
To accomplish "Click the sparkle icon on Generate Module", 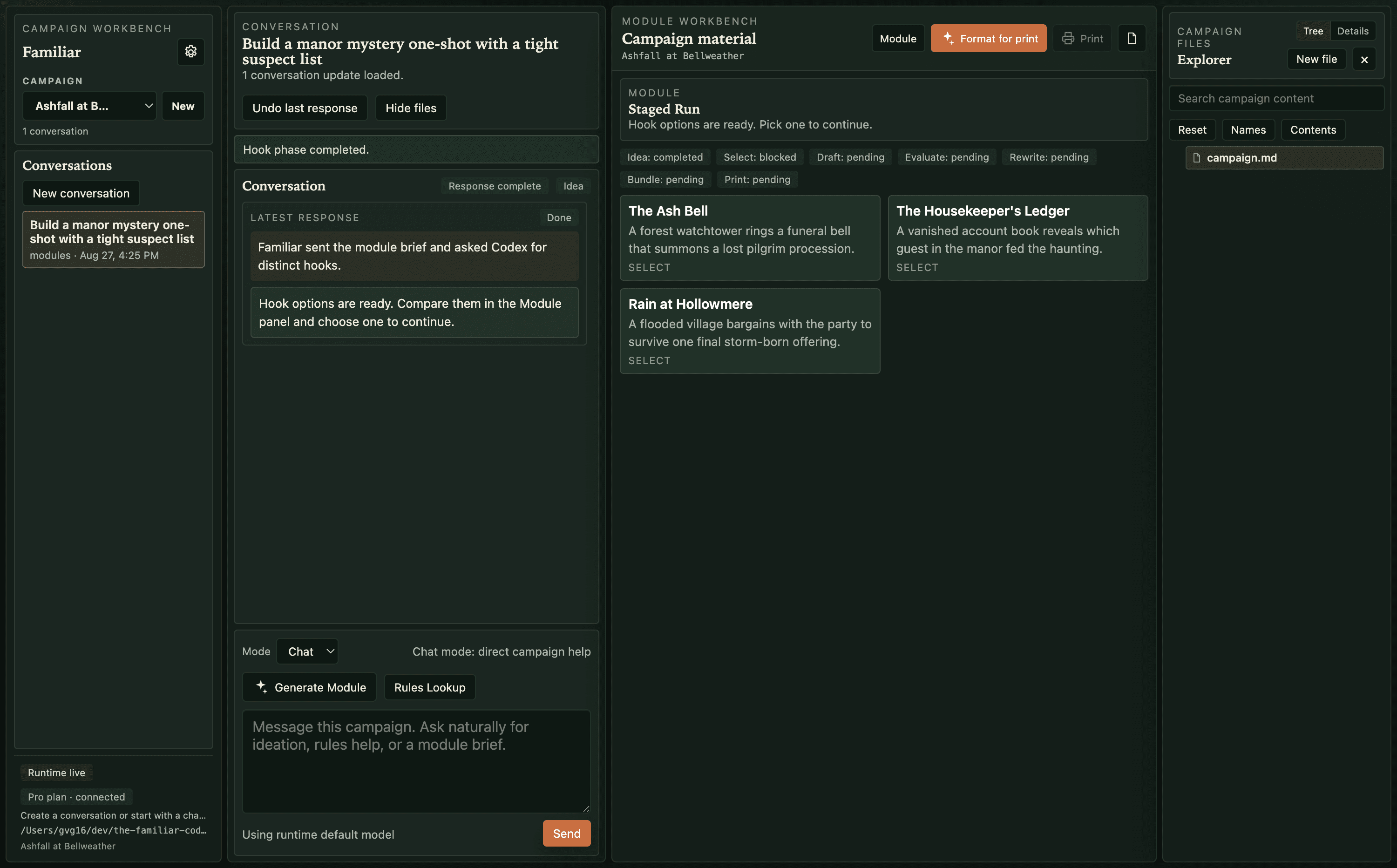I will point(261,686).
